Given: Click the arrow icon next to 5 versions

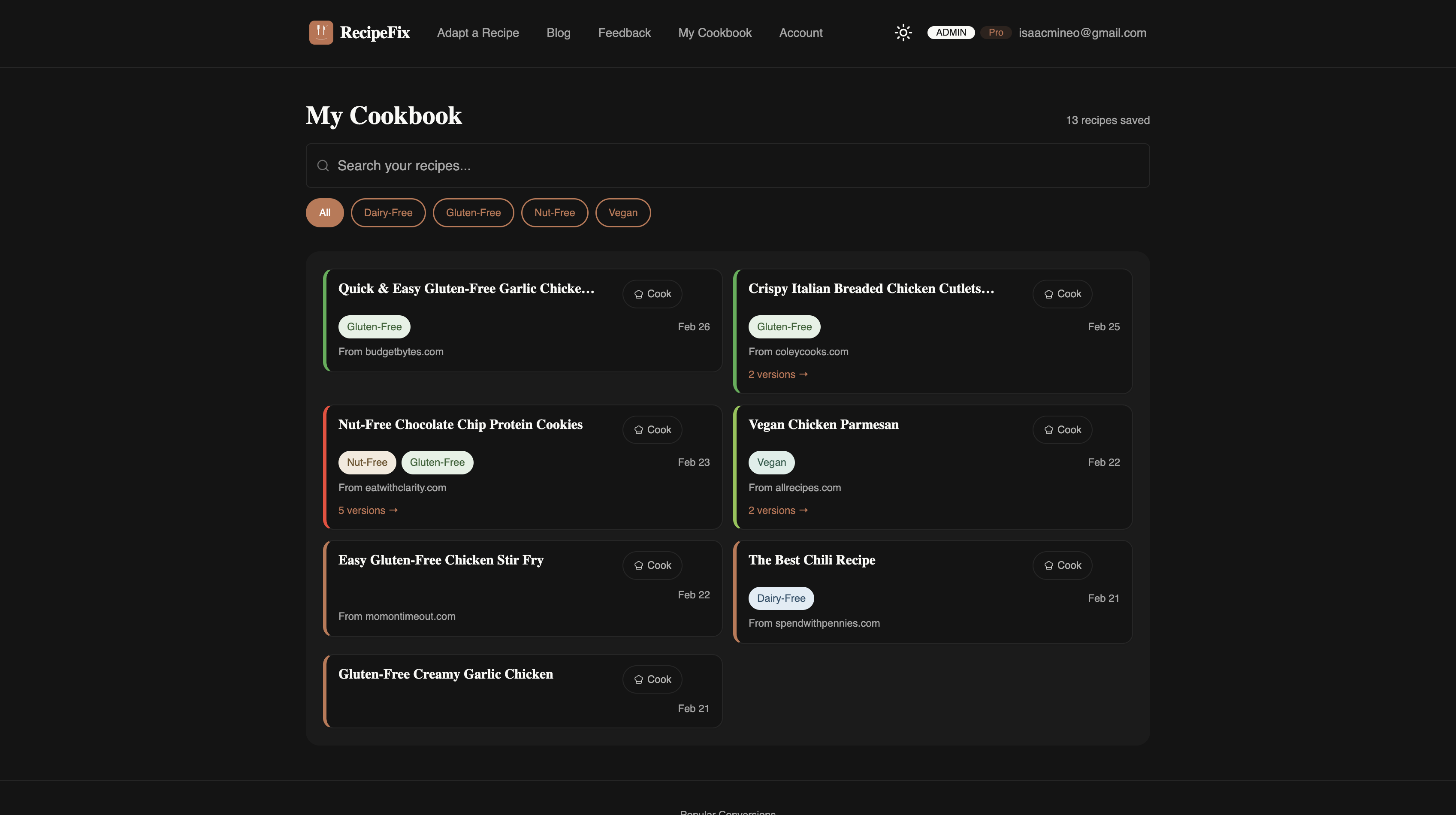Looking at the screenshot, I should (393, 510).
